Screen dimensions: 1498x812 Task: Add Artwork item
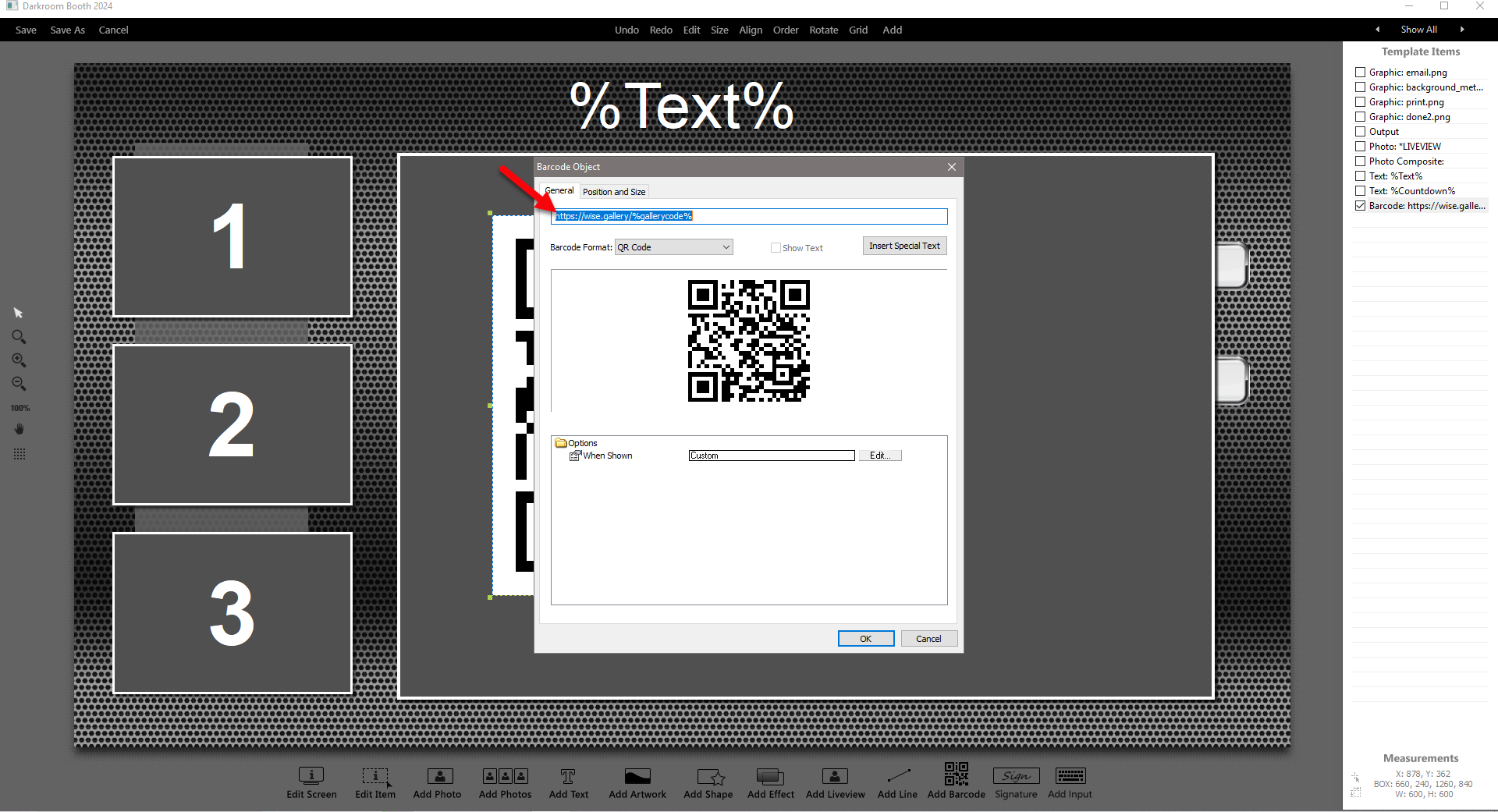coord(637,782)
